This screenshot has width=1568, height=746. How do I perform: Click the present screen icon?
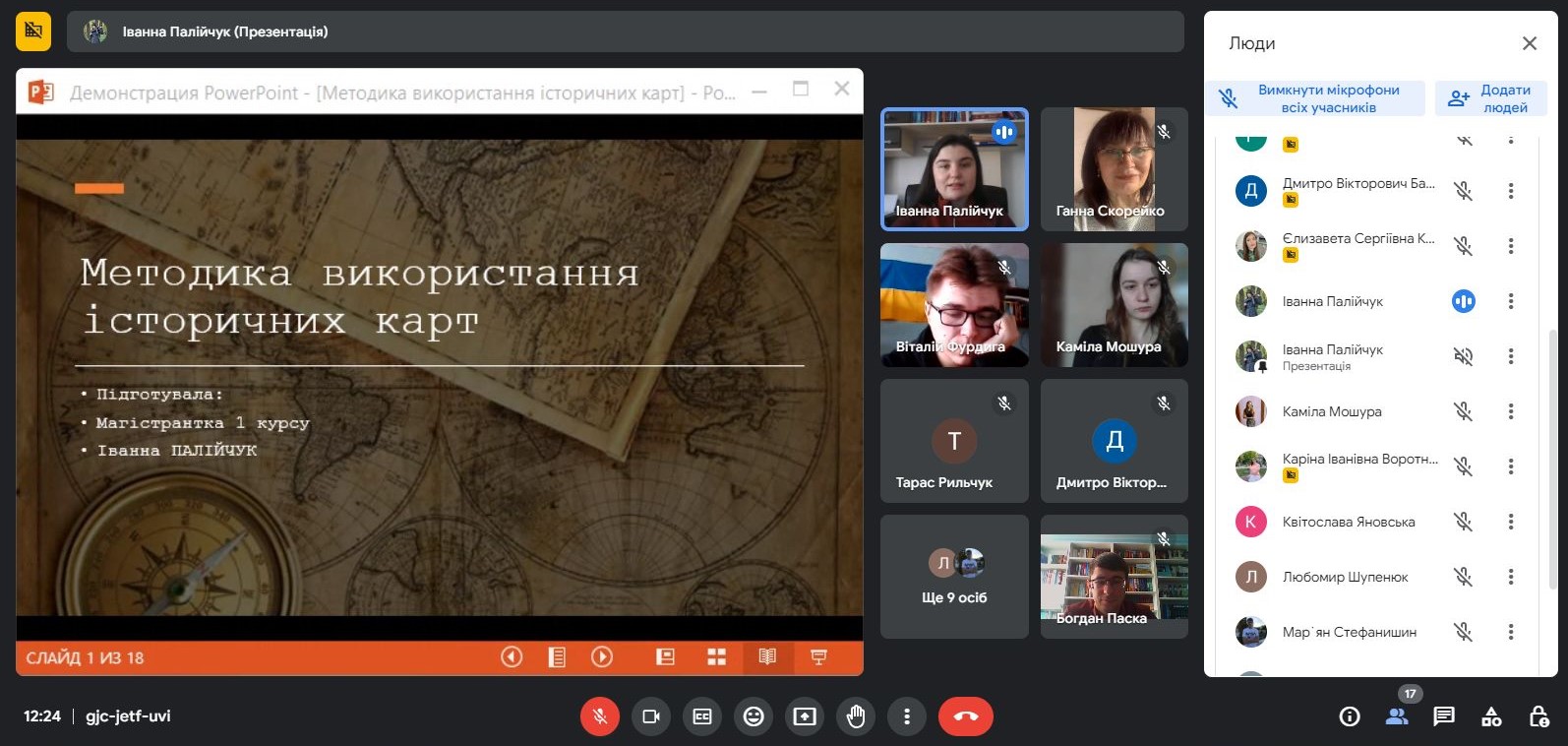(x=805, y=716)
